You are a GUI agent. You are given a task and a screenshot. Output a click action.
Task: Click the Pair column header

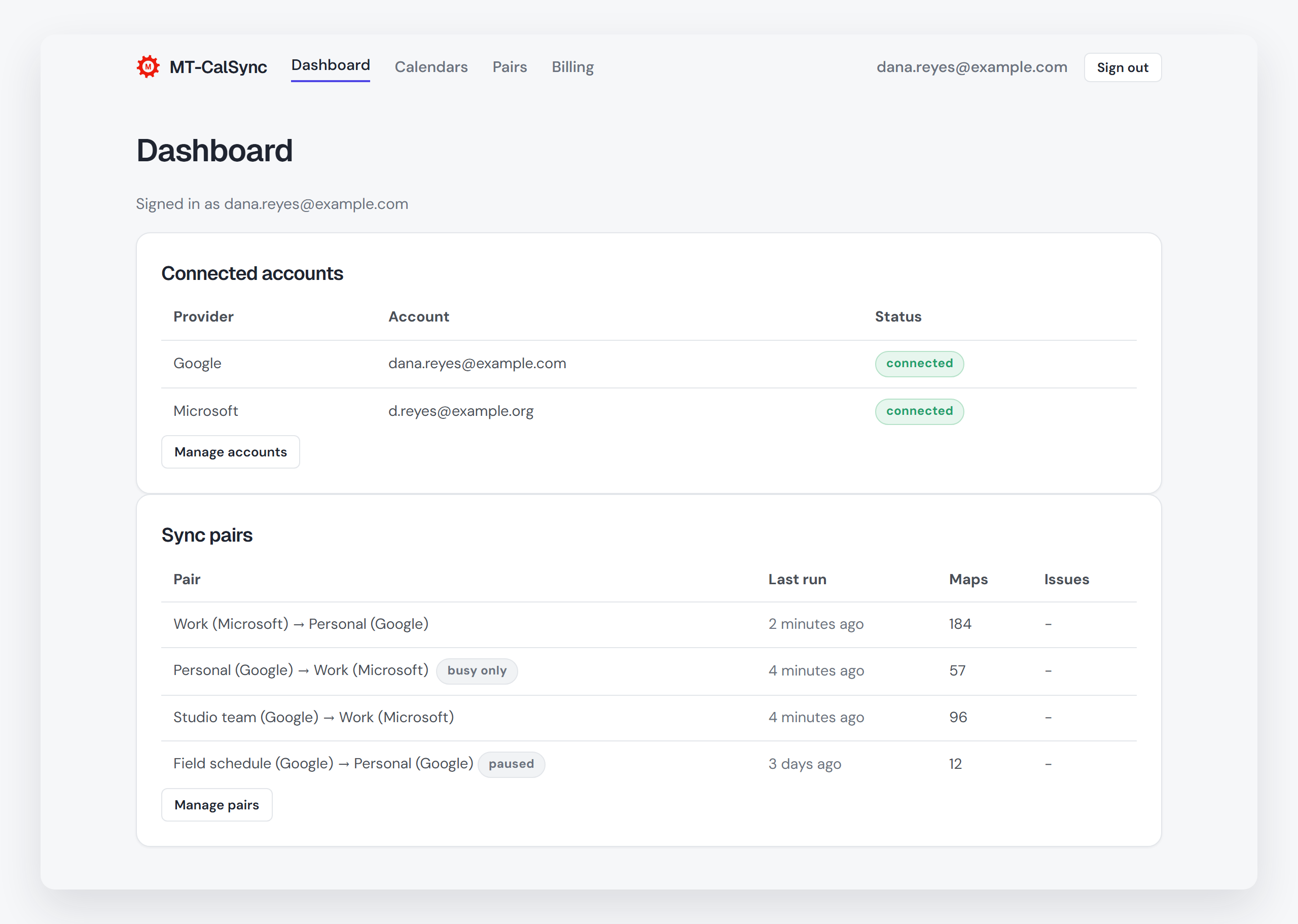tap(187, 579)
